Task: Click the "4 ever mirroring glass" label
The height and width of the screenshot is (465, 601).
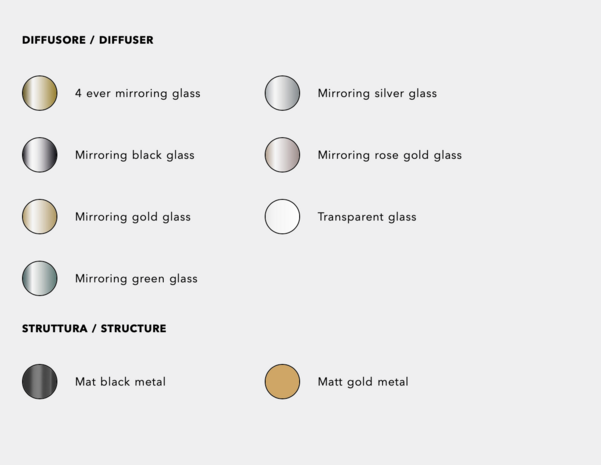Action: tap(138, 94)
